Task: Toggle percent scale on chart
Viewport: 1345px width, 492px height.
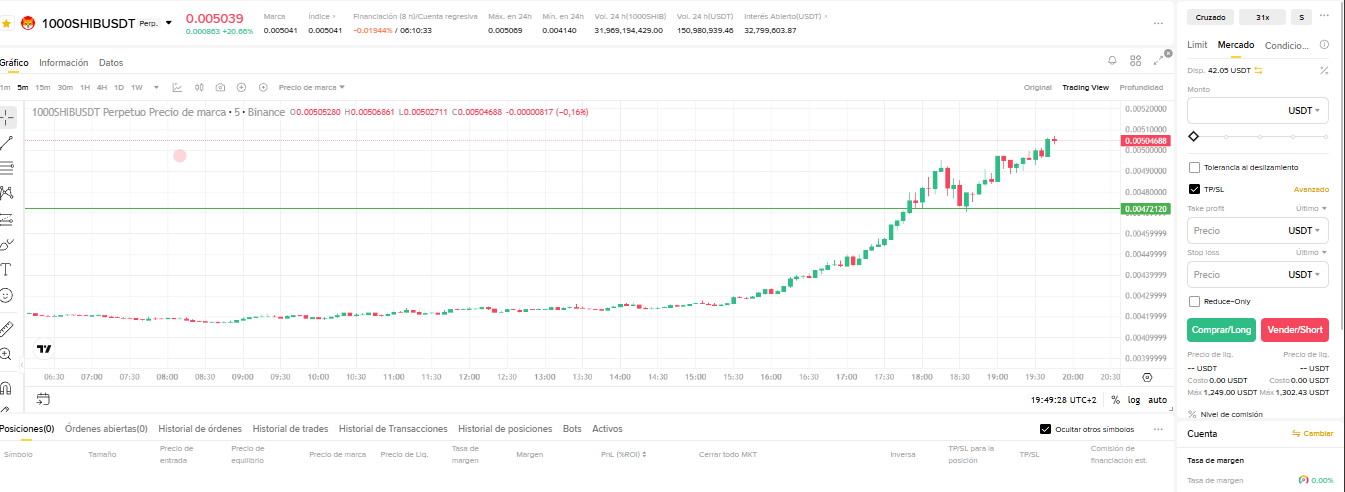Action: click(x=1115, y=399)
